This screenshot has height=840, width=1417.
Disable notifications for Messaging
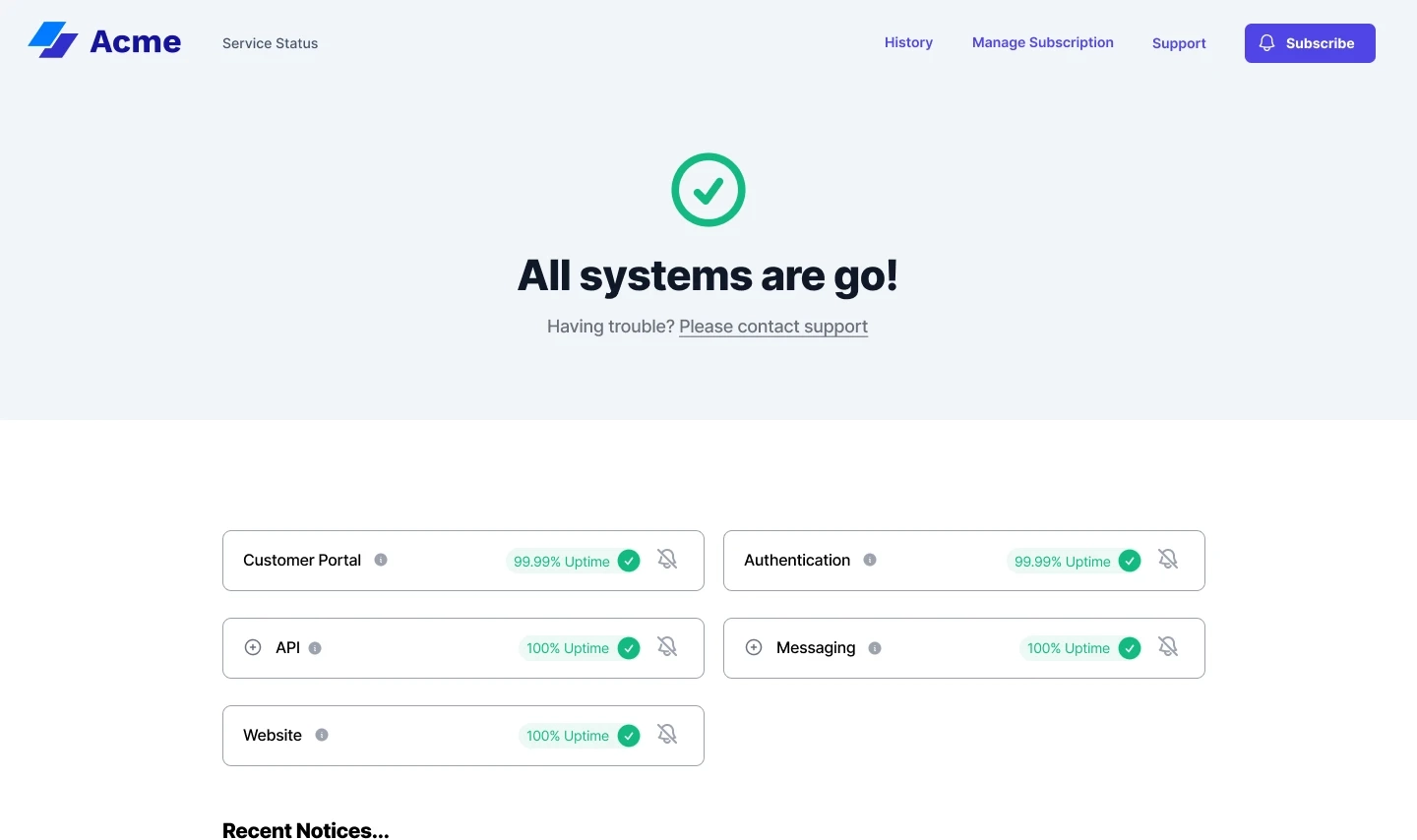click(1167, 646)
